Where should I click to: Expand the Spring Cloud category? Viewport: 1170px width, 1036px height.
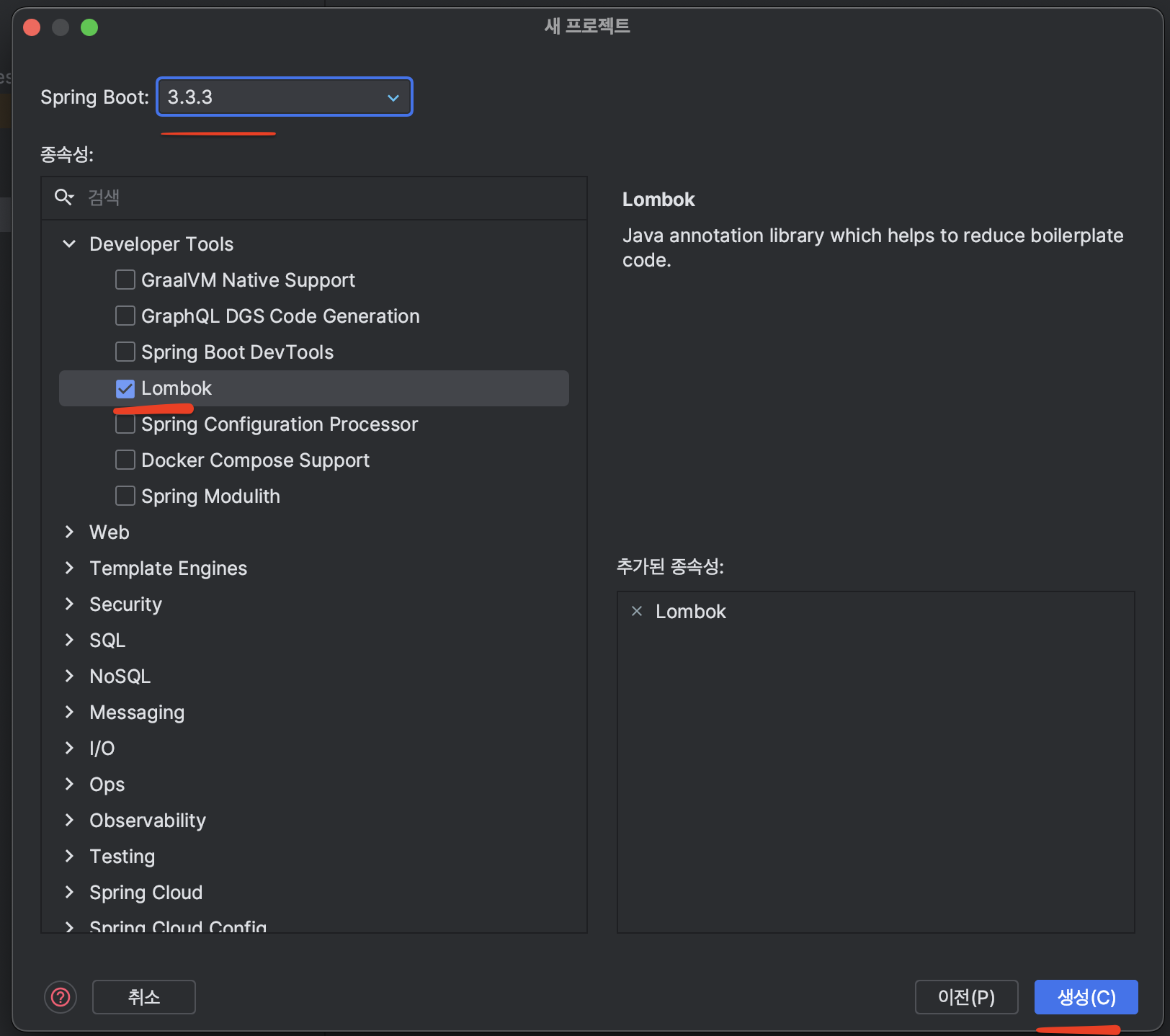[69, 892]
